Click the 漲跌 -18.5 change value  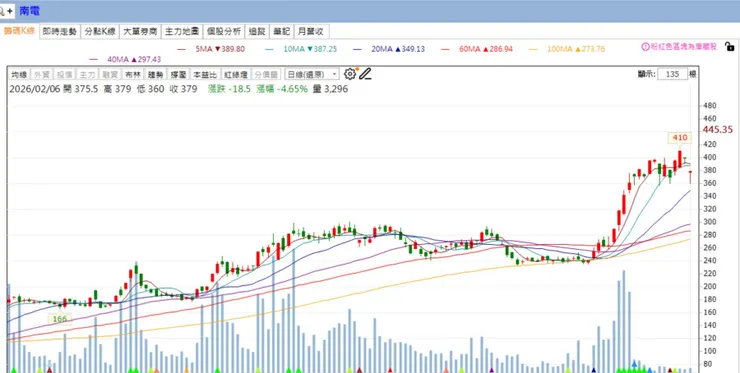[230, 89]
